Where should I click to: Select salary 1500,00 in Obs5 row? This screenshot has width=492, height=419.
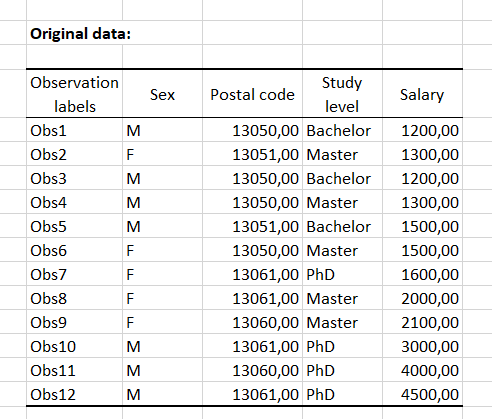[422, 226]
